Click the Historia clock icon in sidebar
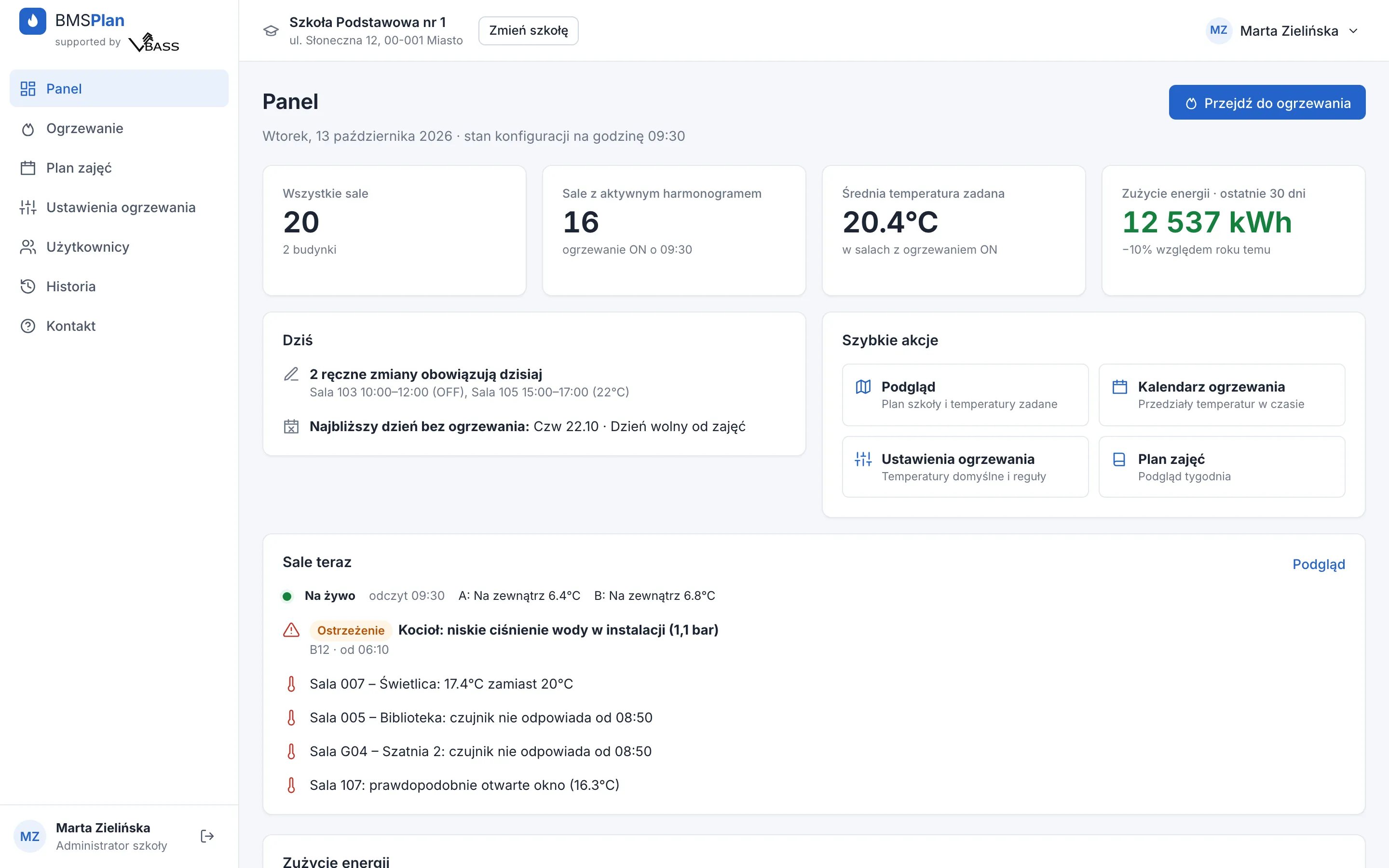 (x=28, y=286)
